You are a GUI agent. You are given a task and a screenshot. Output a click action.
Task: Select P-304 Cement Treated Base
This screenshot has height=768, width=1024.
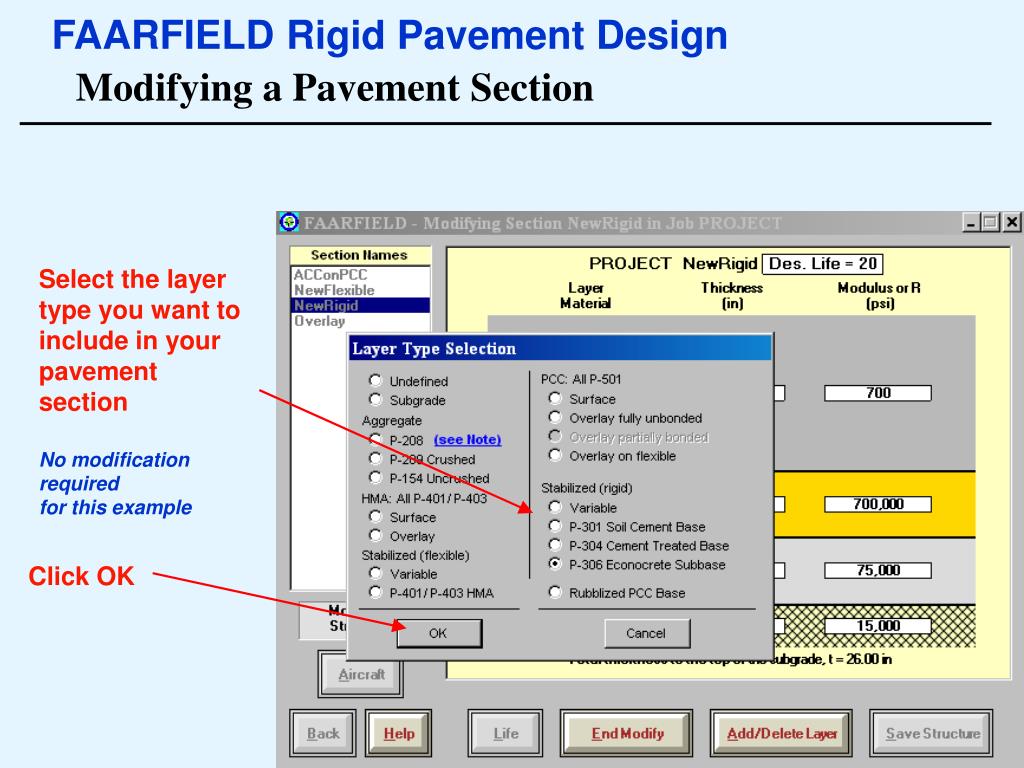(554, 545)
